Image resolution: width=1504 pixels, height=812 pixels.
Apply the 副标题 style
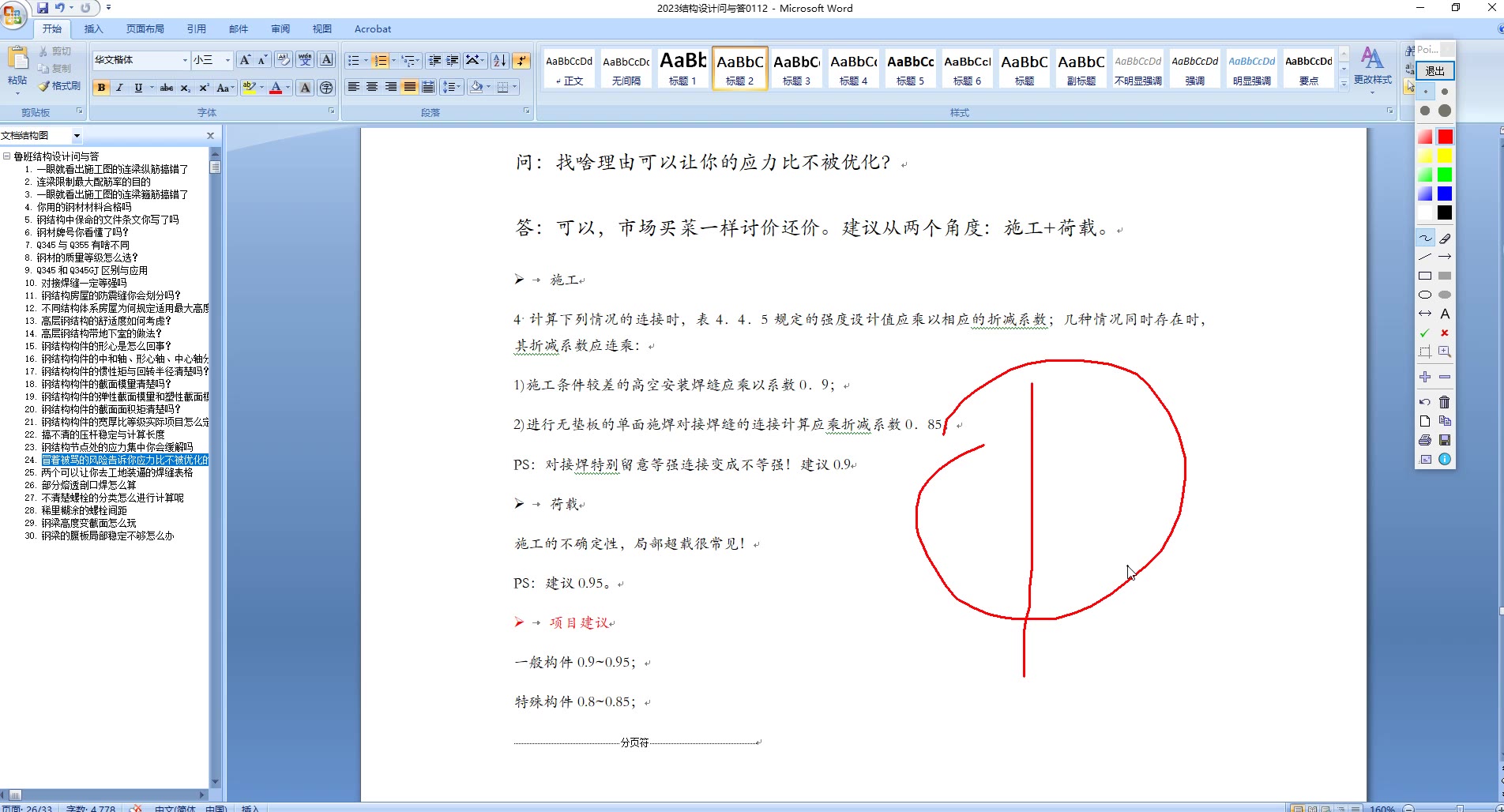pos(1081,68)
